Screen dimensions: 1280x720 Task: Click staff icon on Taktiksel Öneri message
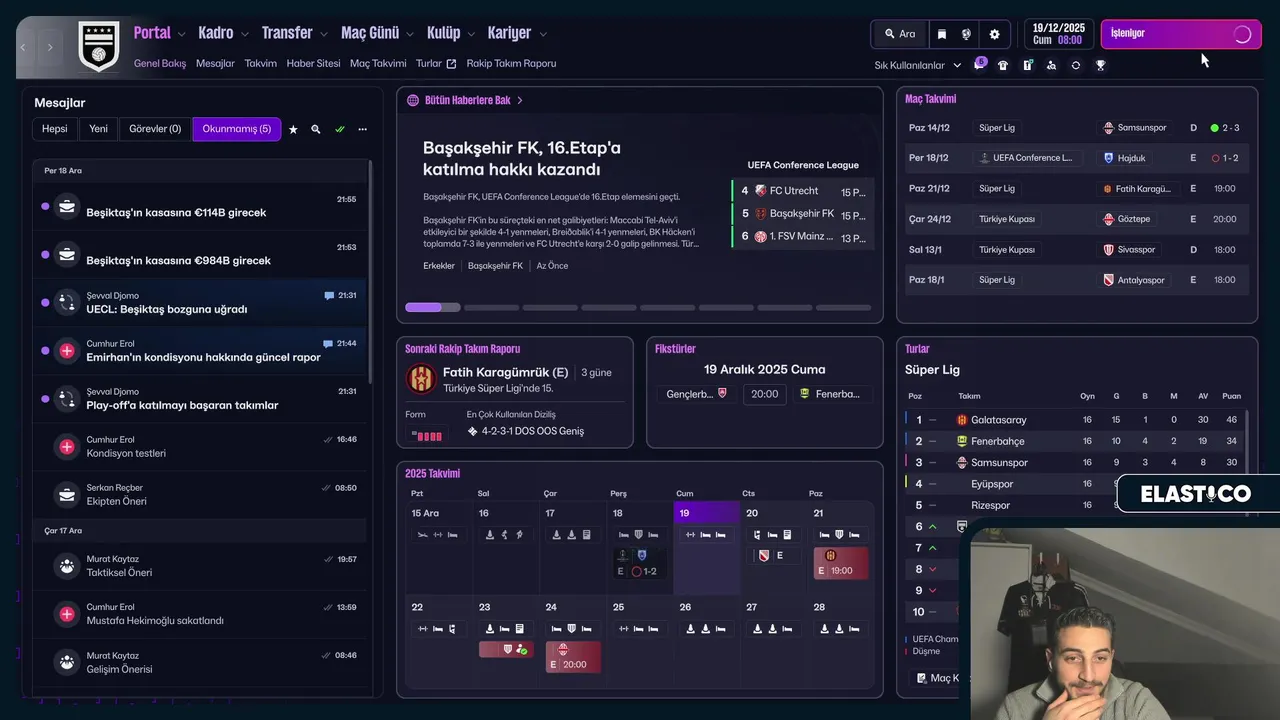[67, 567]
